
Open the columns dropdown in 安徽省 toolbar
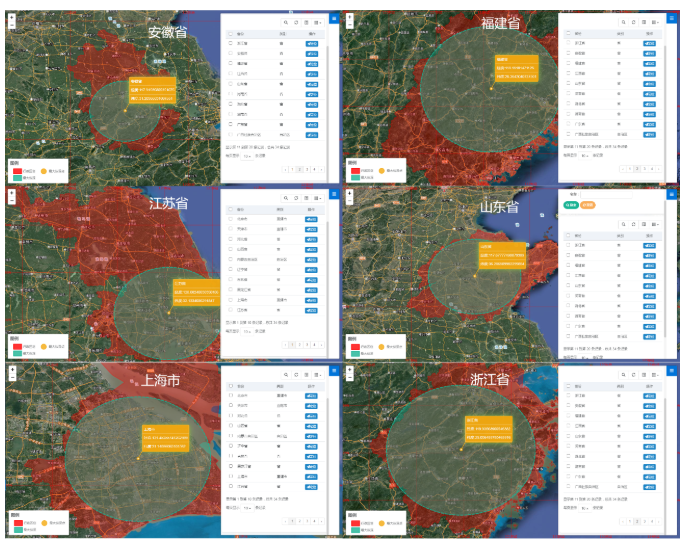pyautogui.click(x=318, y=22)
